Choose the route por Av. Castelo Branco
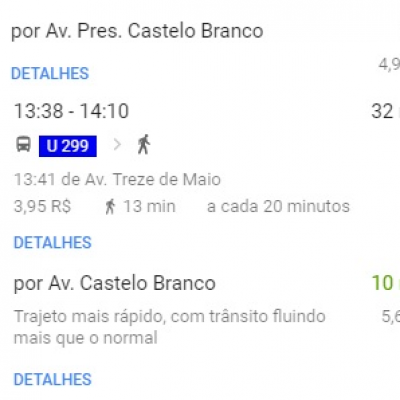400x400 pixels. click(x=114, y=283)
